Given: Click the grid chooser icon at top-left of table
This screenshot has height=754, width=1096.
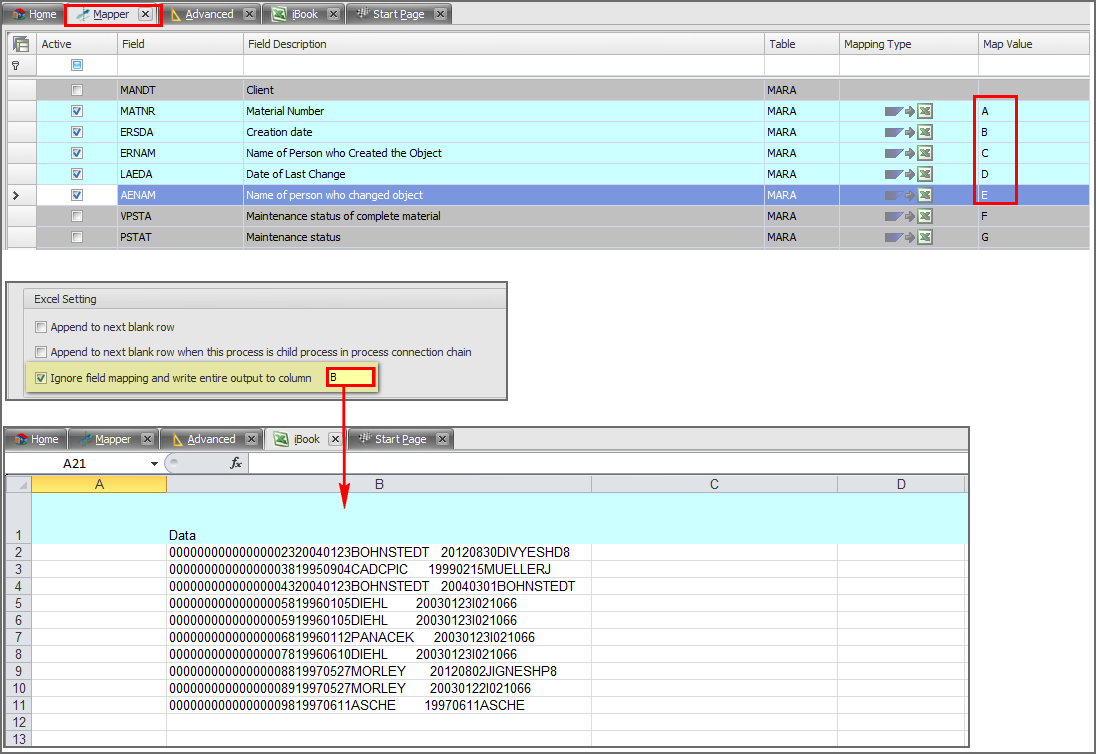Looking at the screenshot, I should click(21, 44).
